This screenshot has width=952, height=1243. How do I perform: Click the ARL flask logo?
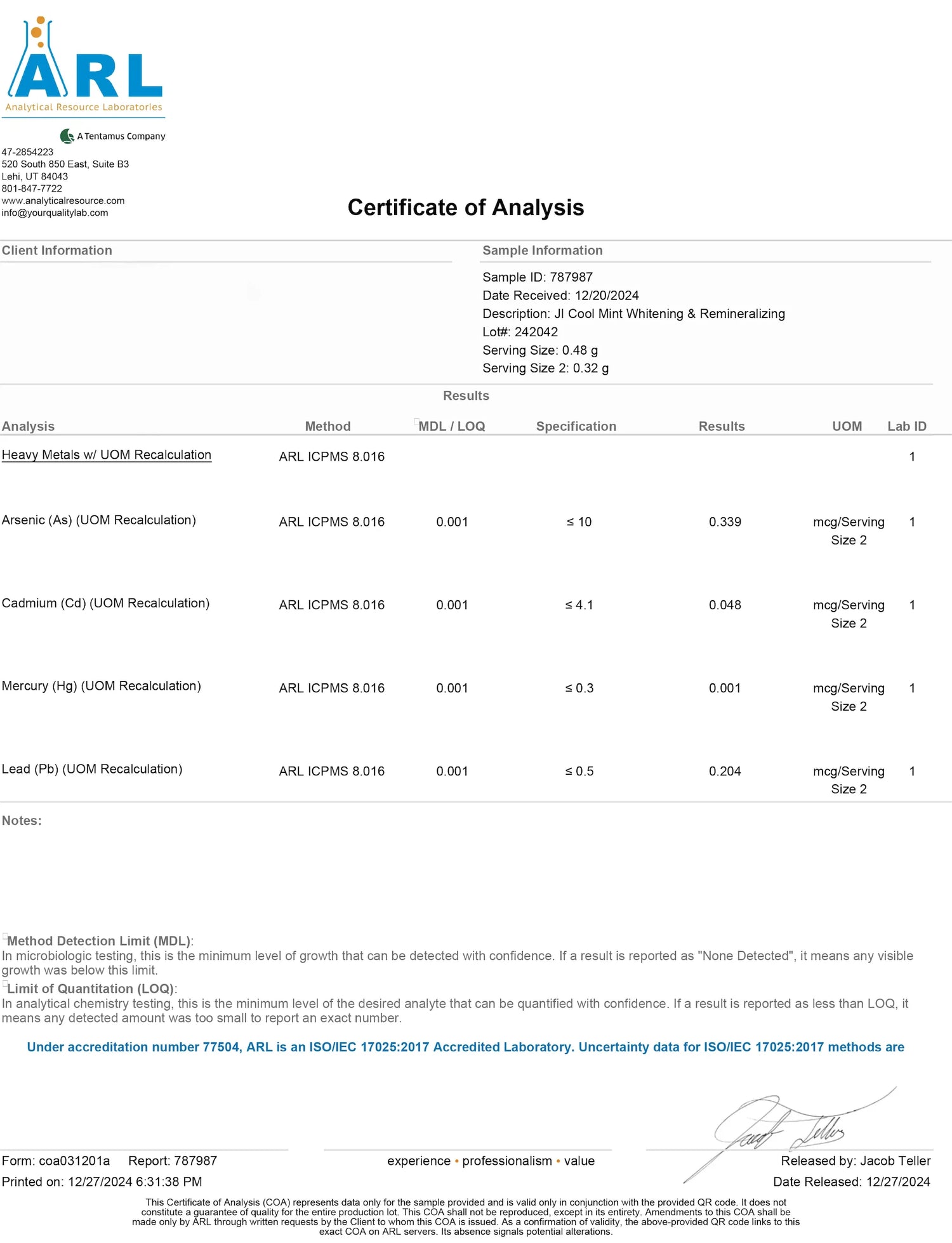point(84,67)
